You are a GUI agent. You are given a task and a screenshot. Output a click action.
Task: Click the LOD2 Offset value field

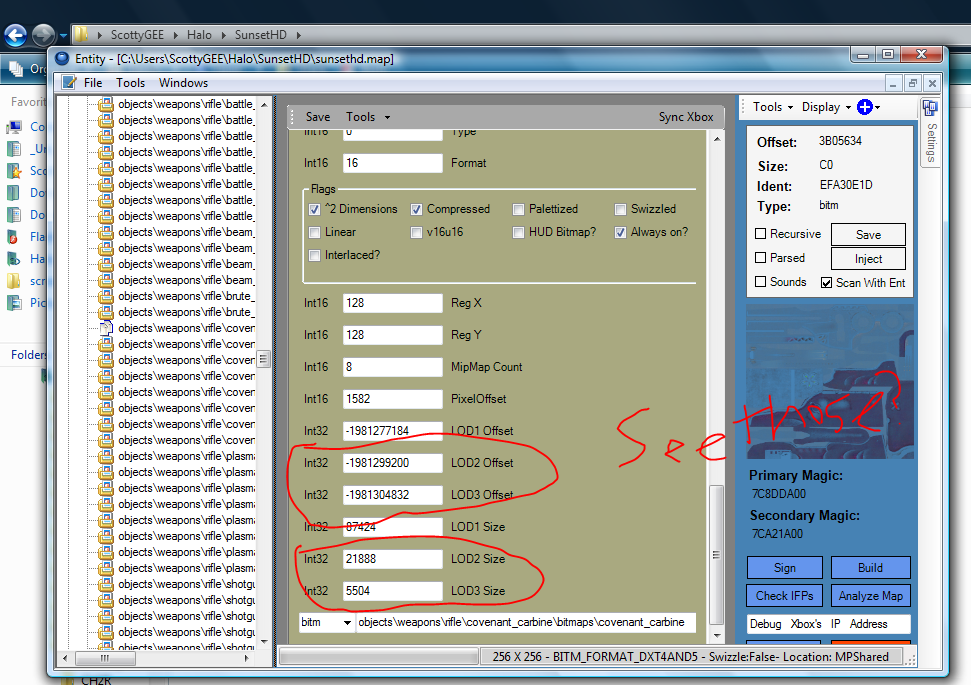[393, 463]
